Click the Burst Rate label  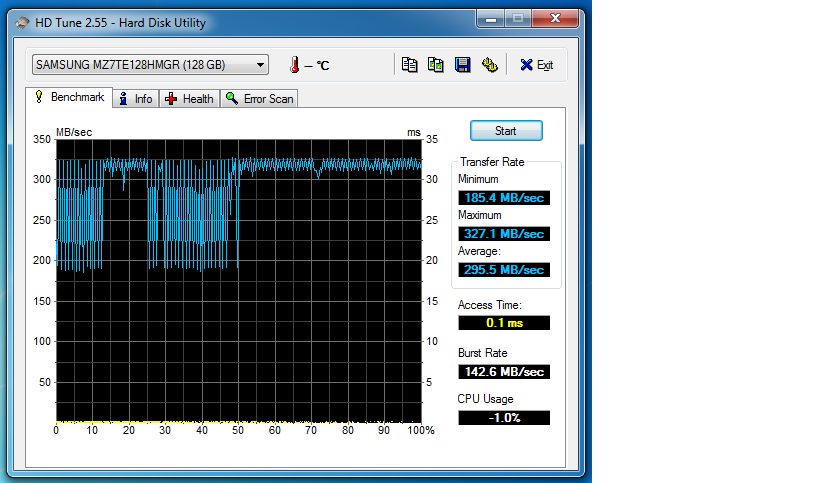483,353
